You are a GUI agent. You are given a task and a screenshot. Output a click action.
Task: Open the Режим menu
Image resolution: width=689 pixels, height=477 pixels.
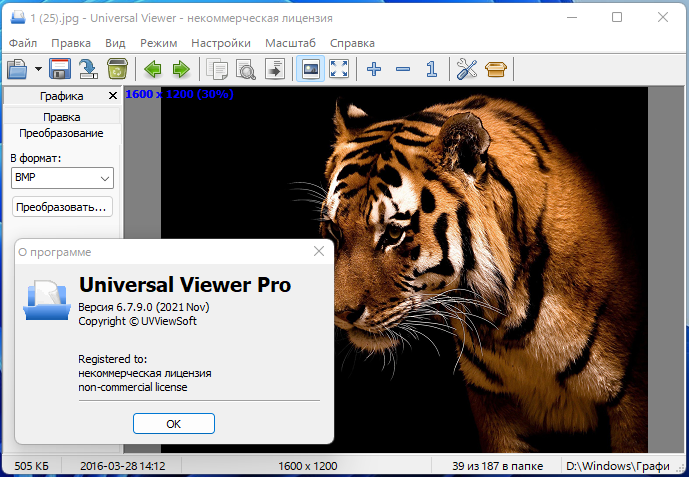[x=159, y=43]
